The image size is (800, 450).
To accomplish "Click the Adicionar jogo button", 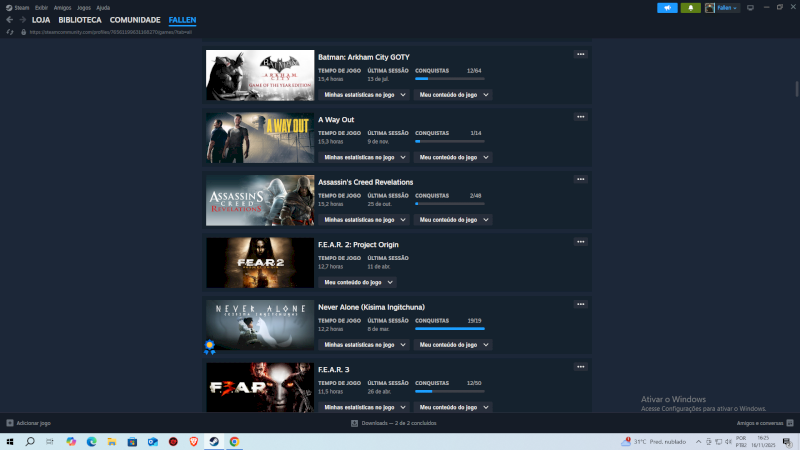I will point(29,423).
